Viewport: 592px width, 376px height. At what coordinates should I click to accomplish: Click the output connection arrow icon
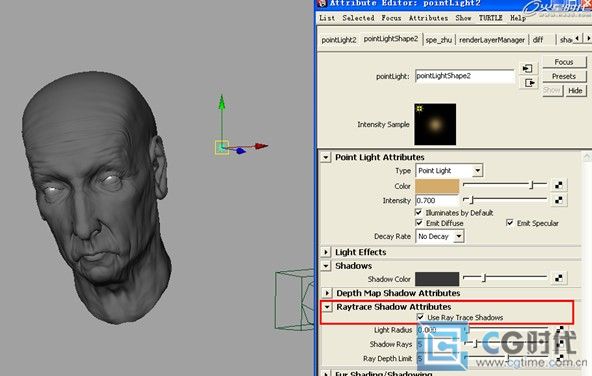pyautogui.click(x=529, y=83)
